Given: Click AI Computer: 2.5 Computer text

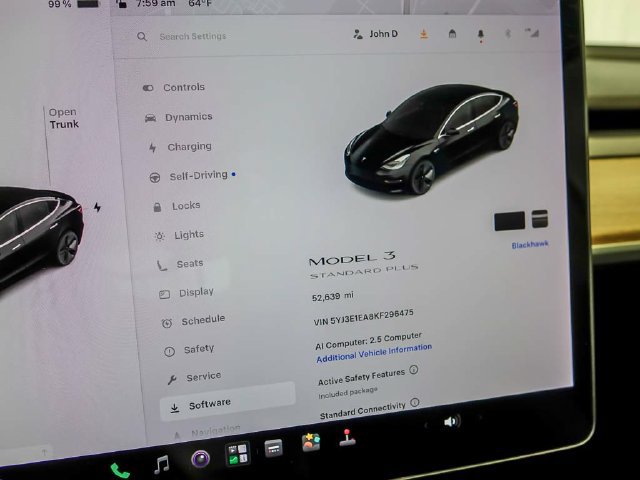Looking at the screenshot, I should pyautogui.click(x=368, y=340).
